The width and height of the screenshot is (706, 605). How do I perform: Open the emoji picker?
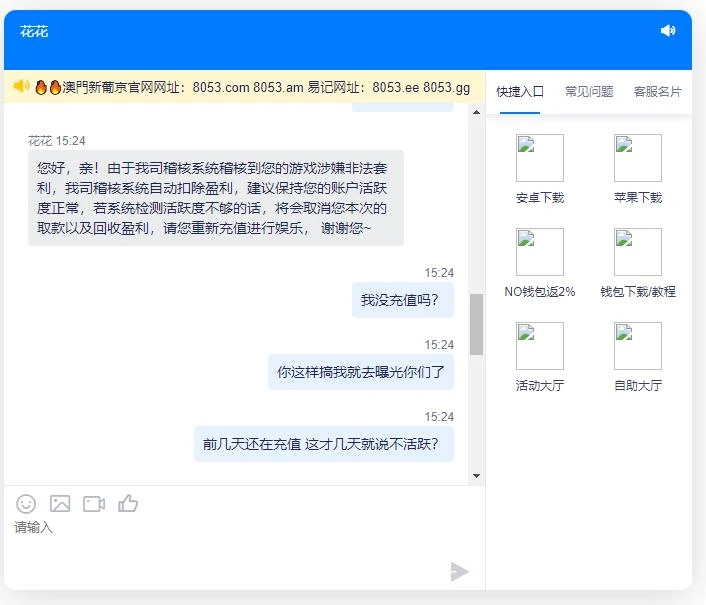point(26,504)
